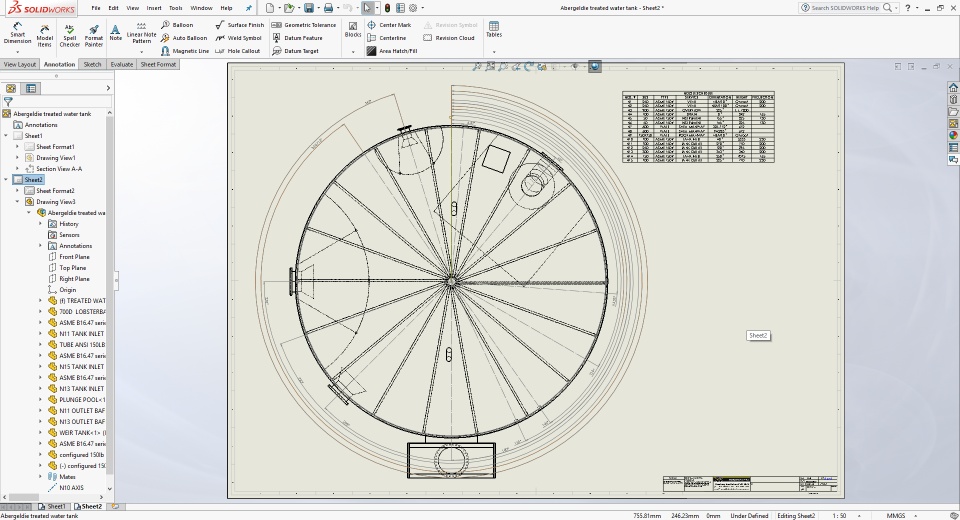Toggle the Select cursor tool
Image resolution: width=960 pixels, height=520 pixels.
pos(366,8)
